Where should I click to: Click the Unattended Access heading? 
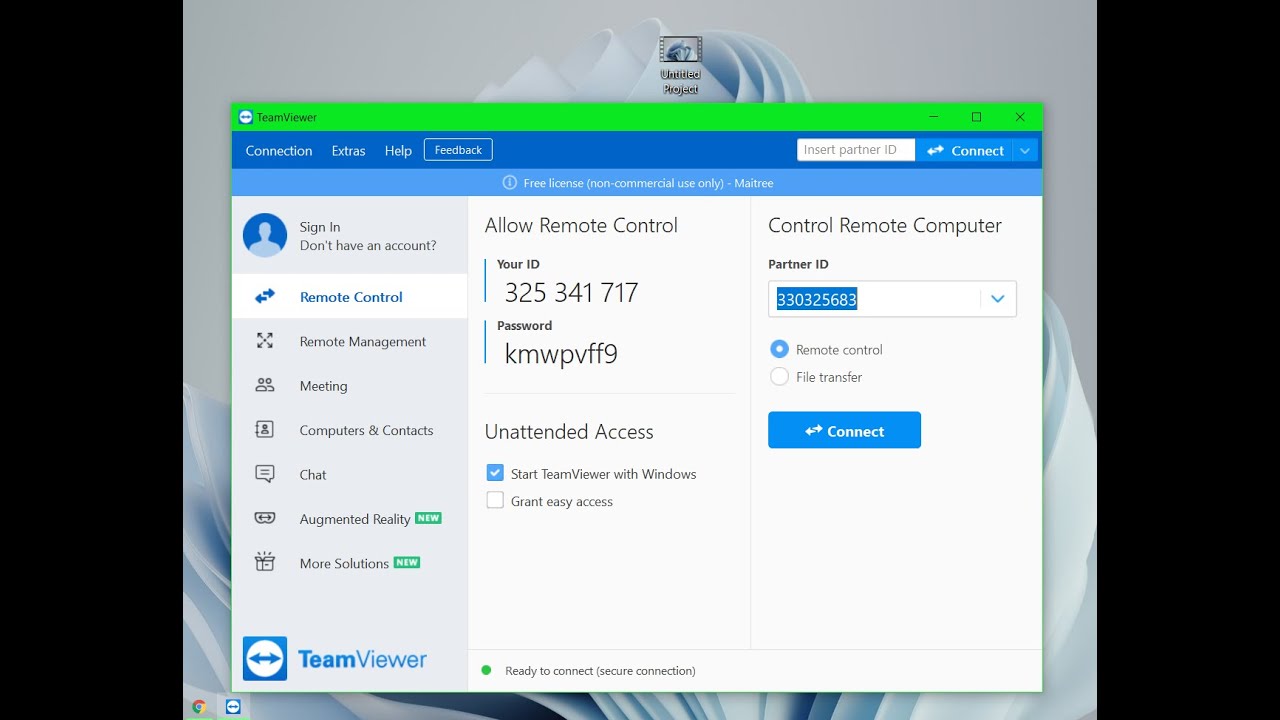click(x=569, y=432)
